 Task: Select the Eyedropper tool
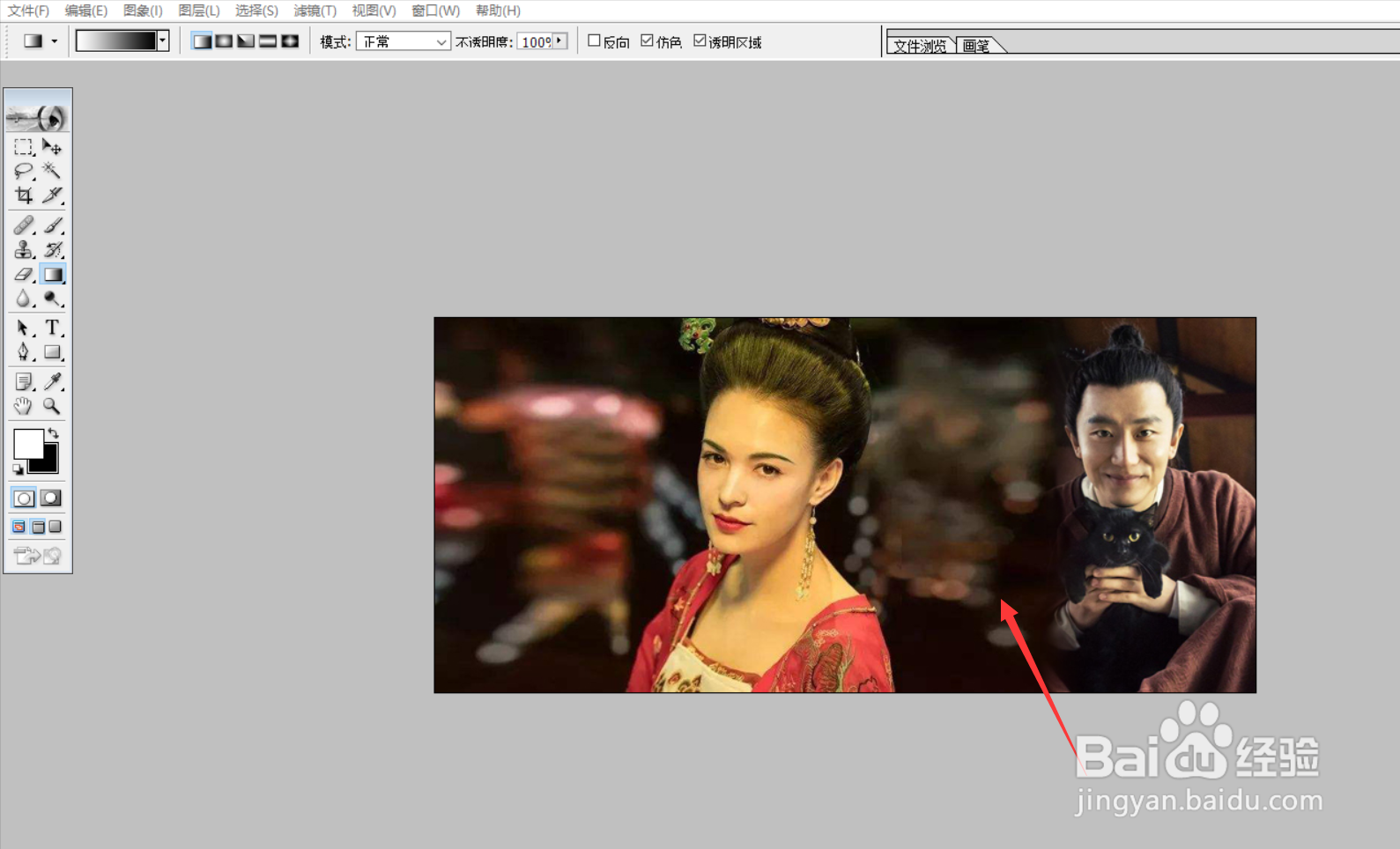point(52,381)
